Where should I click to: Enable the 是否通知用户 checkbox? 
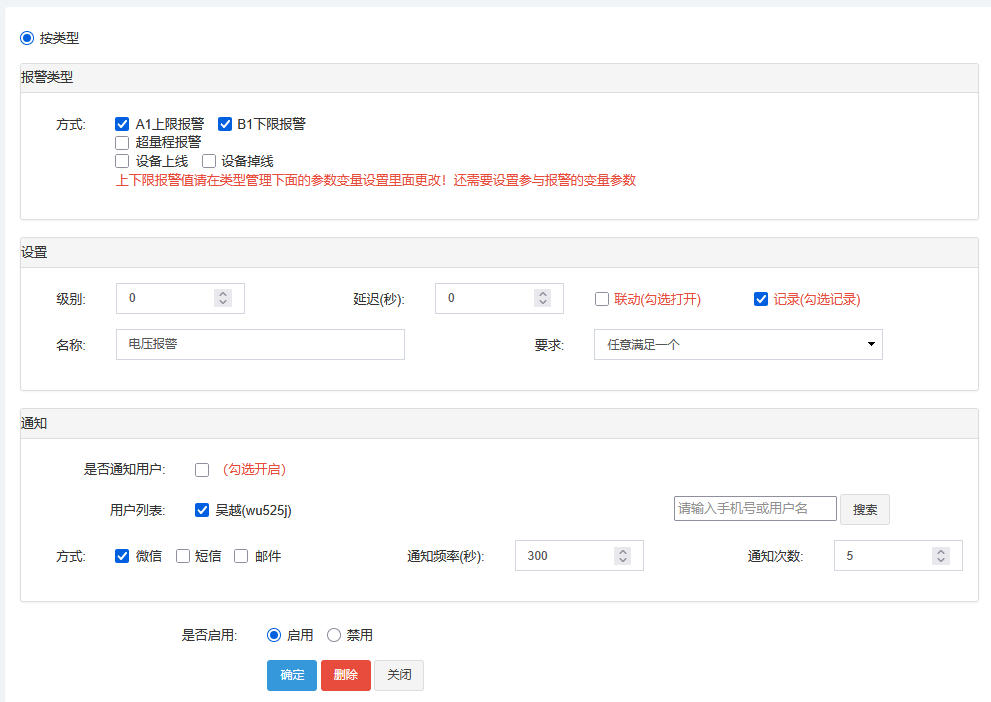[x=202, y=469]
